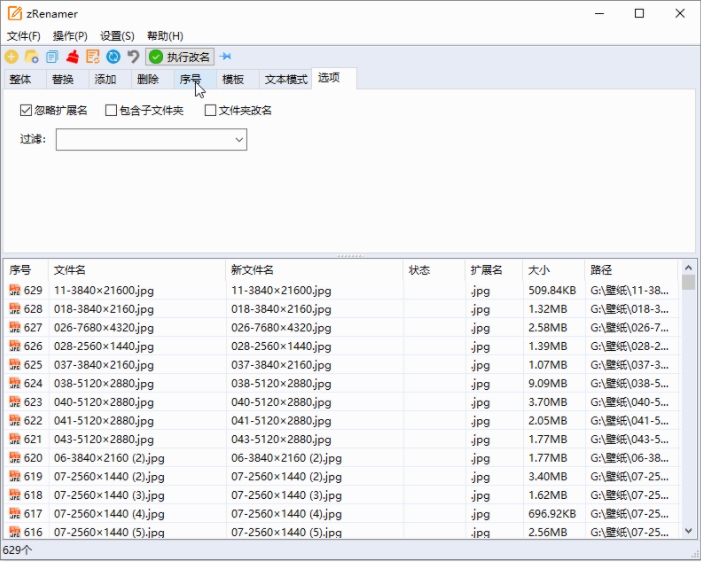Sort by 状态 column header
The width and height of the screenshot is (701, 562).
434,270
